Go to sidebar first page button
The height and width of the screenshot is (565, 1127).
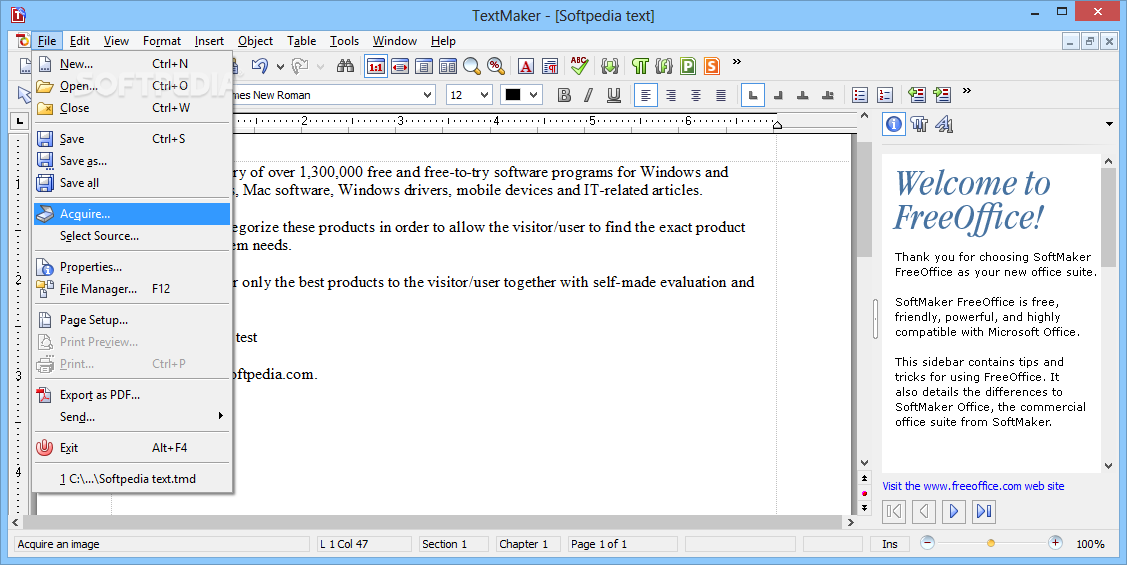[x=894, y=511]
